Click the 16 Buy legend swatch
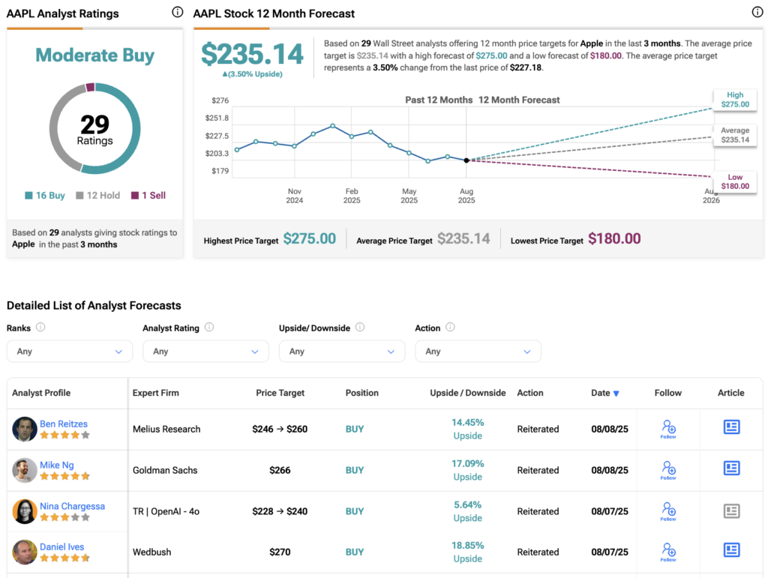 [29, 195]
